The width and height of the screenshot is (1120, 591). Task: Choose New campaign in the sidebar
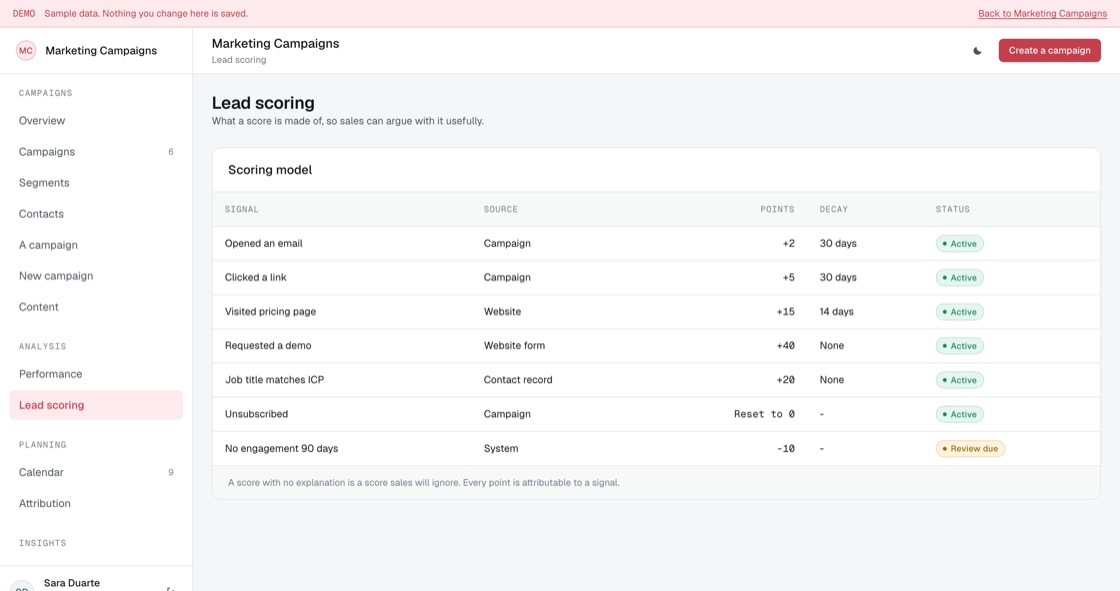pyautogui.click(x=96, y=276)
